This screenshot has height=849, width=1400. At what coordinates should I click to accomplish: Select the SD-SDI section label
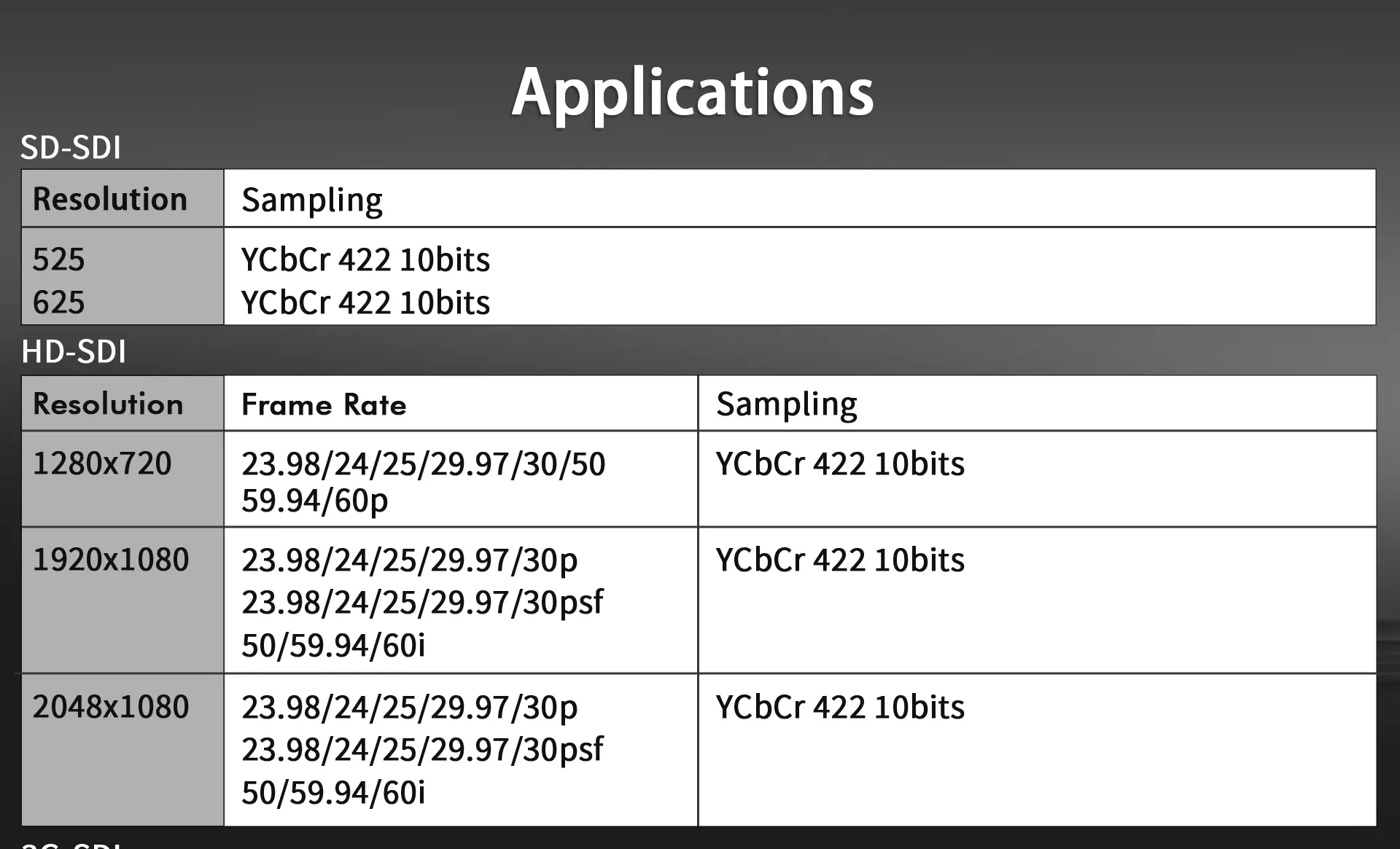tap(71, 147)
